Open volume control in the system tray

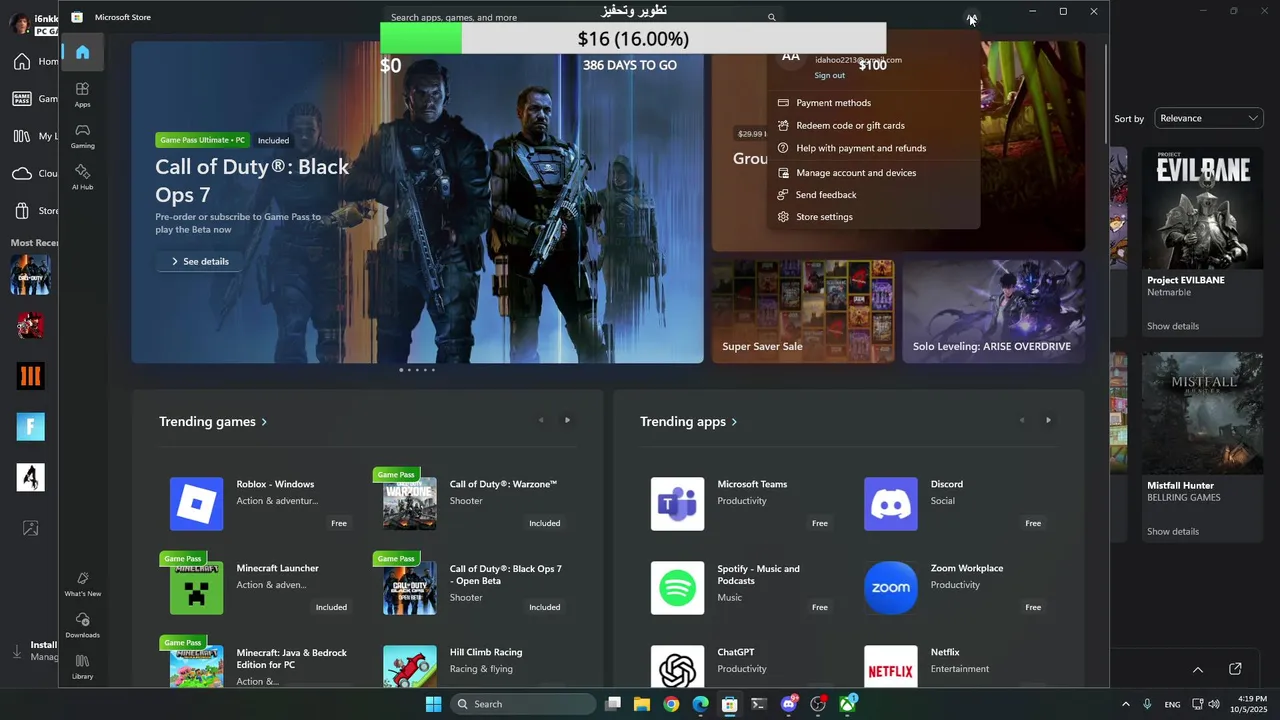(1213, 704)
